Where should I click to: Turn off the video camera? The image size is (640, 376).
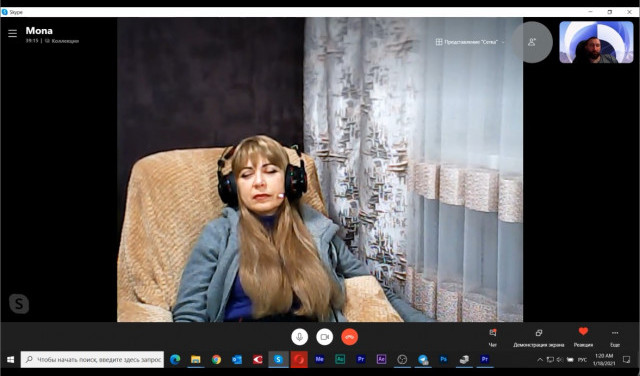tap(324, 337)
